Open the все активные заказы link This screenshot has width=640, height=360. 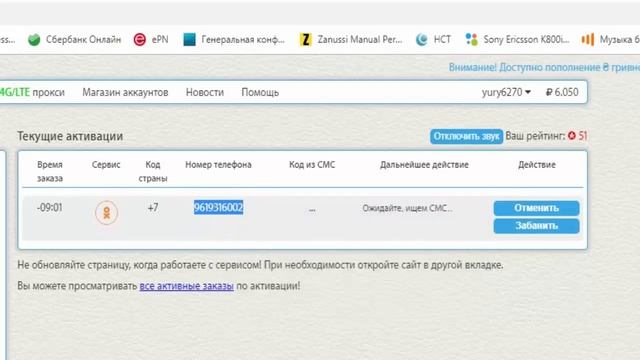(x=187, y=286)
